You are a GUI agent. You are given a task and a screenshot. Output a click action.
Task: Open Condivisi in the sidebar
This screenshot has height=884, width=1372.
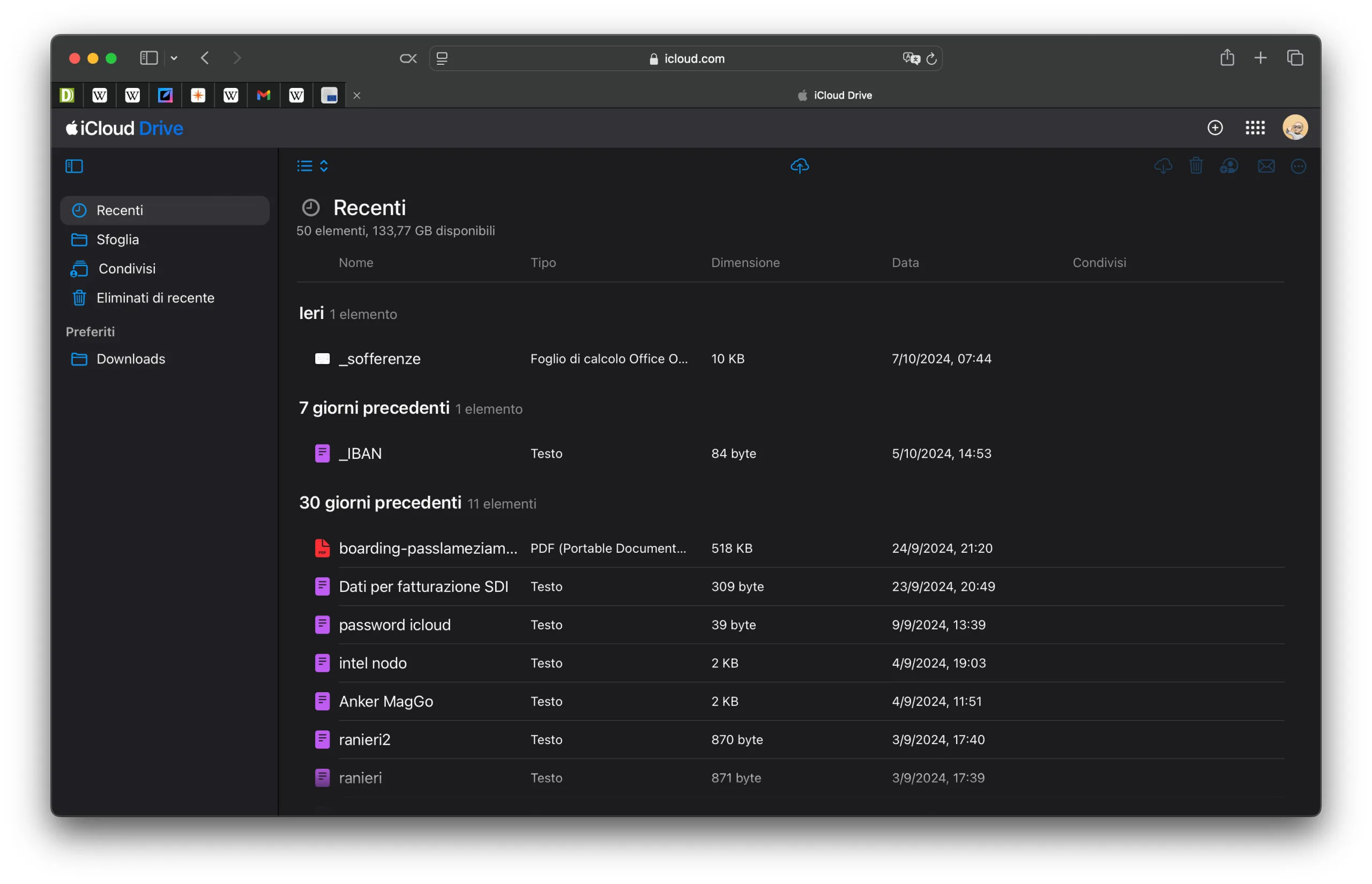coord(165,269)
